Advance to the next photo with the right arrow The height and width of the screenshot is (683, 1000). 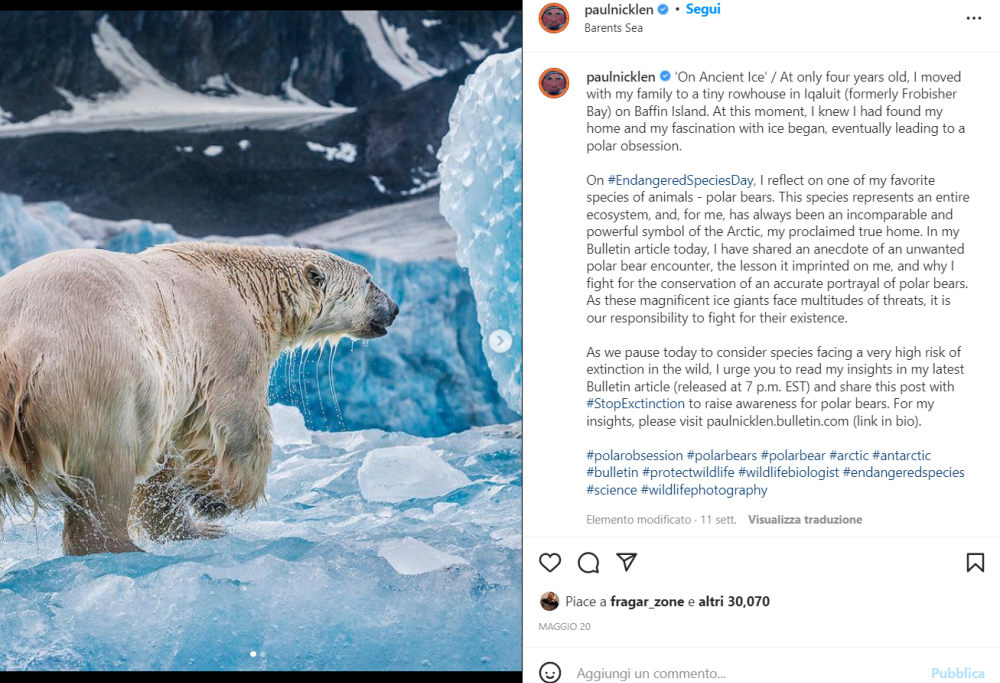coord(500,341)
